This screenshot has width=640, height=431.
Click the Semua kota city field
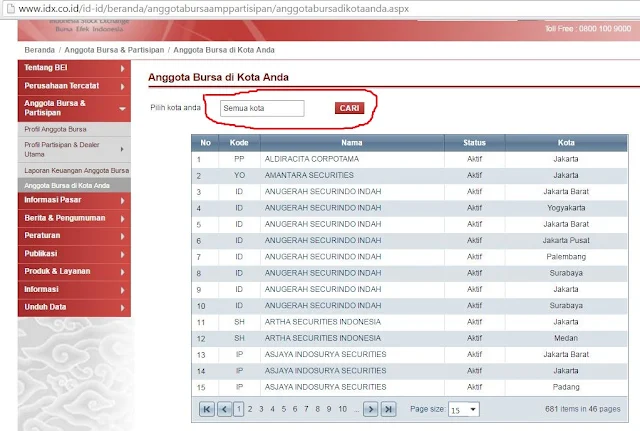(262, 108)
